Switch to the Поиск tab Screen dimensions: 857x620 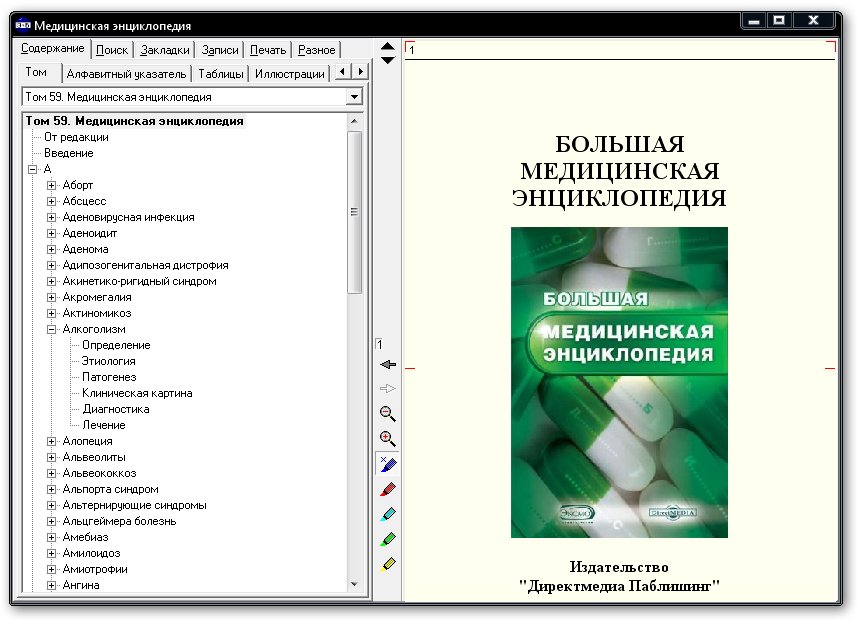pos(112,50)
